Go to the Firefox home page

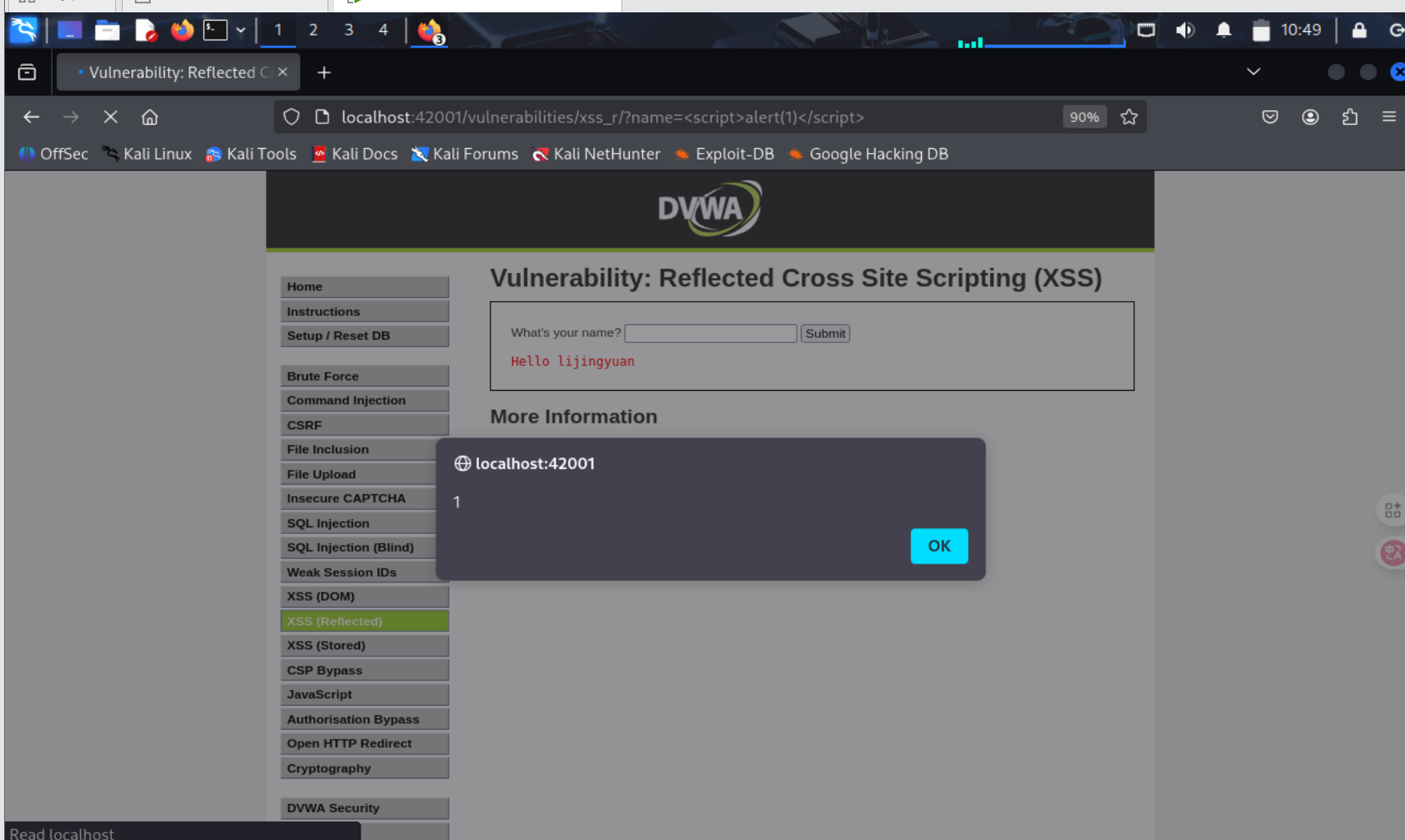[150, 117]
